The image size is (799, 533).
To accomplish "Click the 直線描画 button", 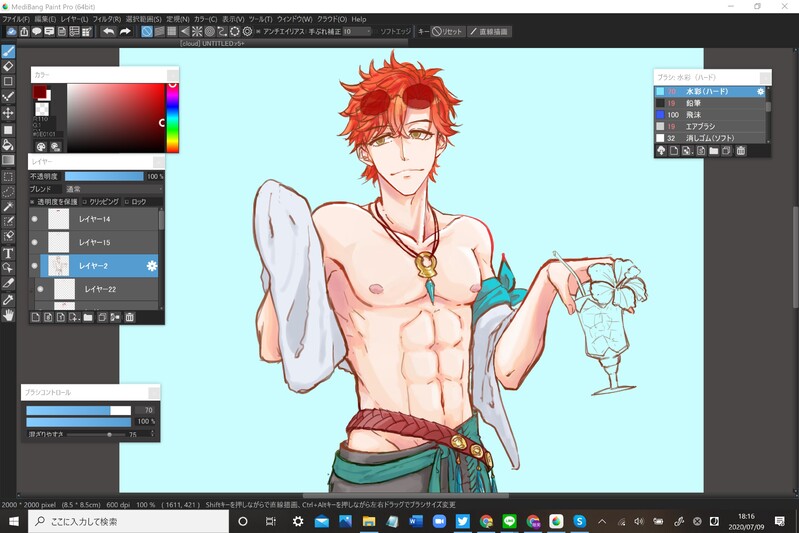I will point(489,32).
